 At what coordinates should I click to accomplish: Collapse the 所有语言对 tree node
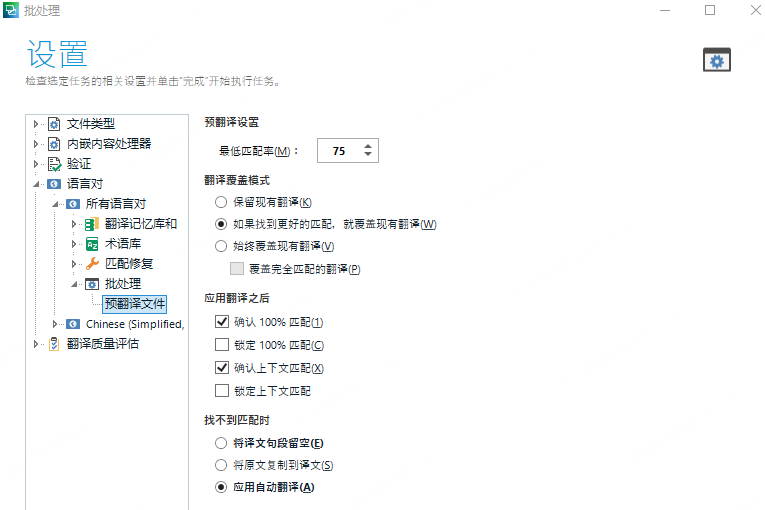click(55, 204)
